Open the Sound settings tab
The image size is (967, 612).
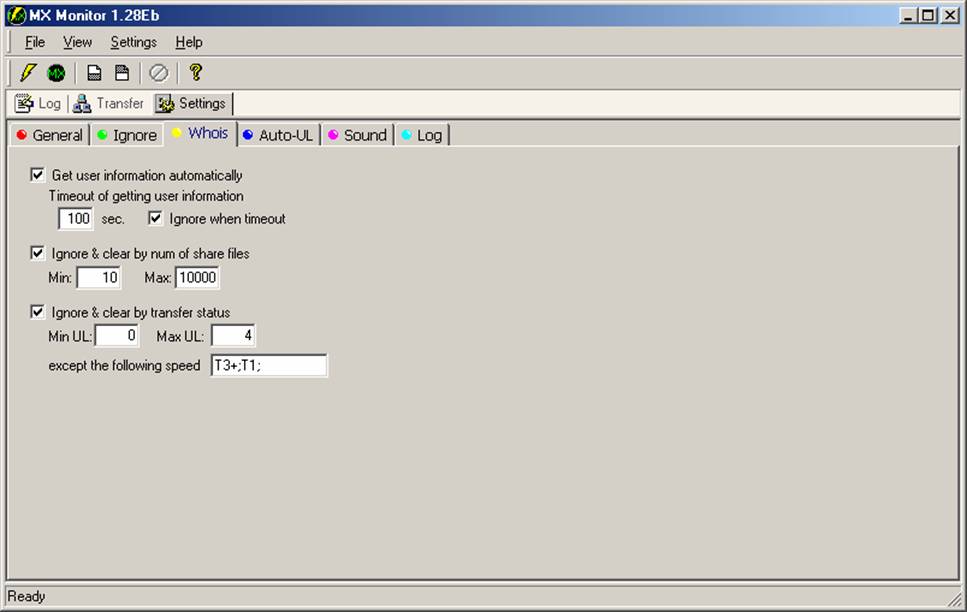click(357, 135)
